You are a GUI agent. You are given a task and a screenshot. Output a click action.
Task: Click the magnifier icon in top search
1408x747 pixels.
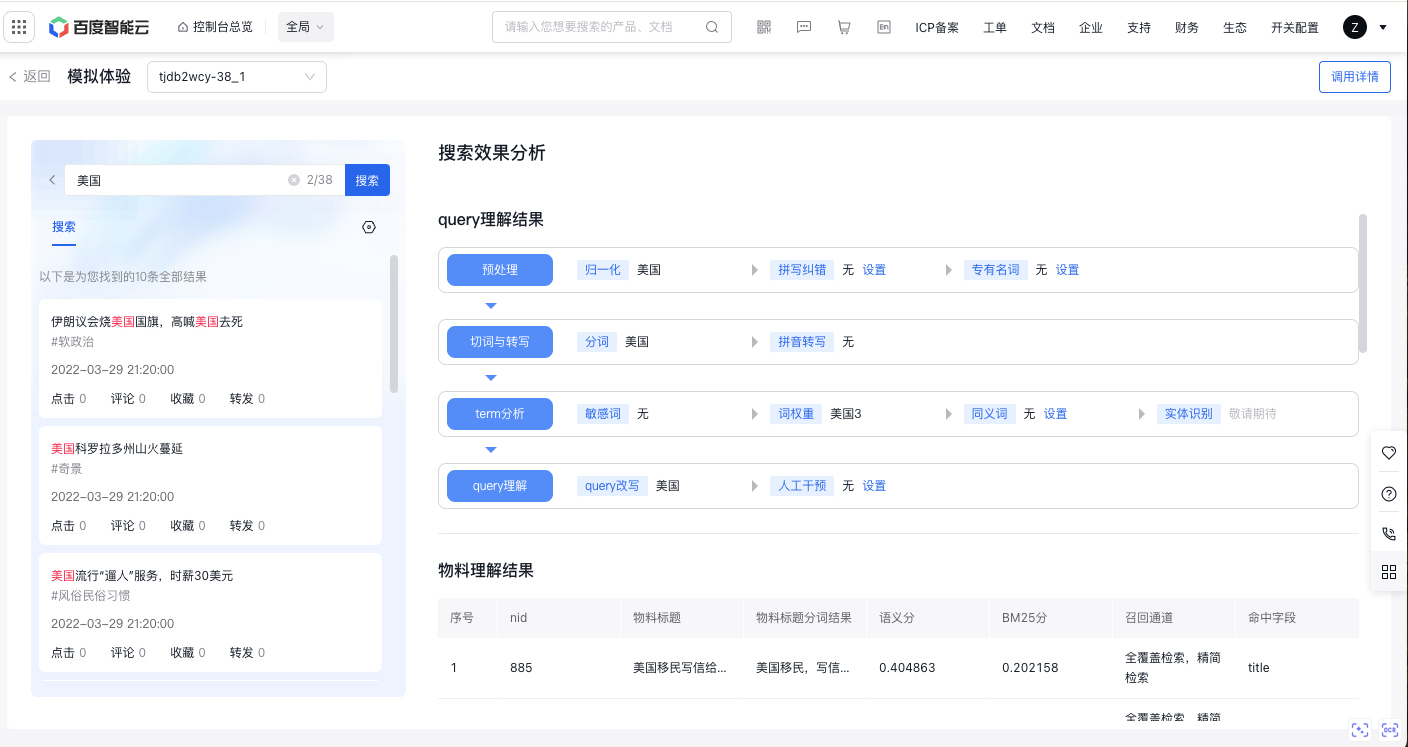(x=712, y=27)
